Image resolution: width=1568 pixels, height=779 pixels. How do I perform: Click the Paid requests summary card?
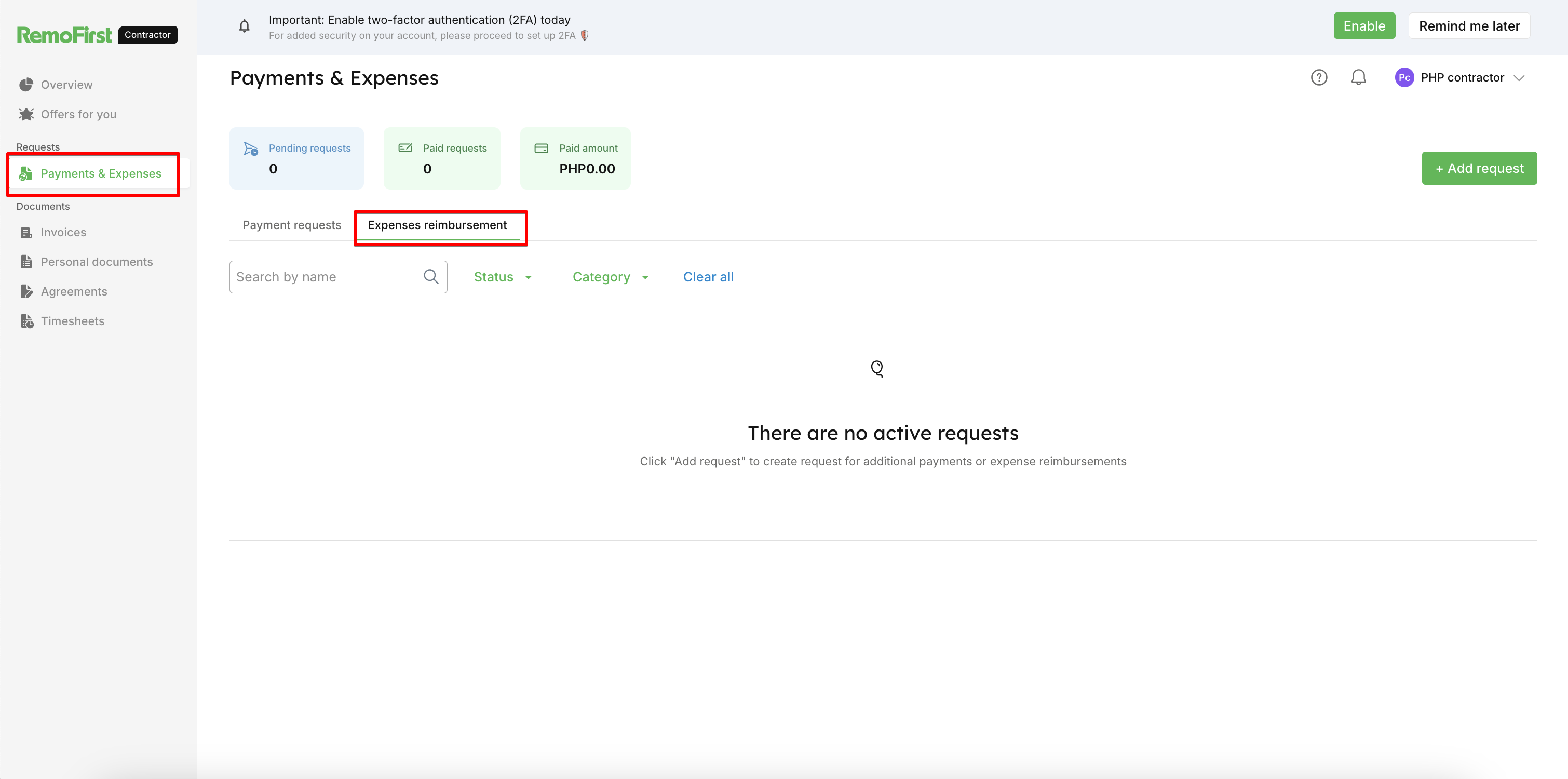(442, 158)
